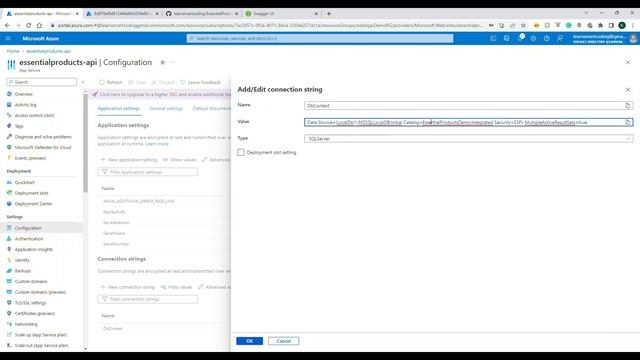This screenshot has width=640, height=360.
Task: Open Diagnose and solve problems
Action: point(43,137)
